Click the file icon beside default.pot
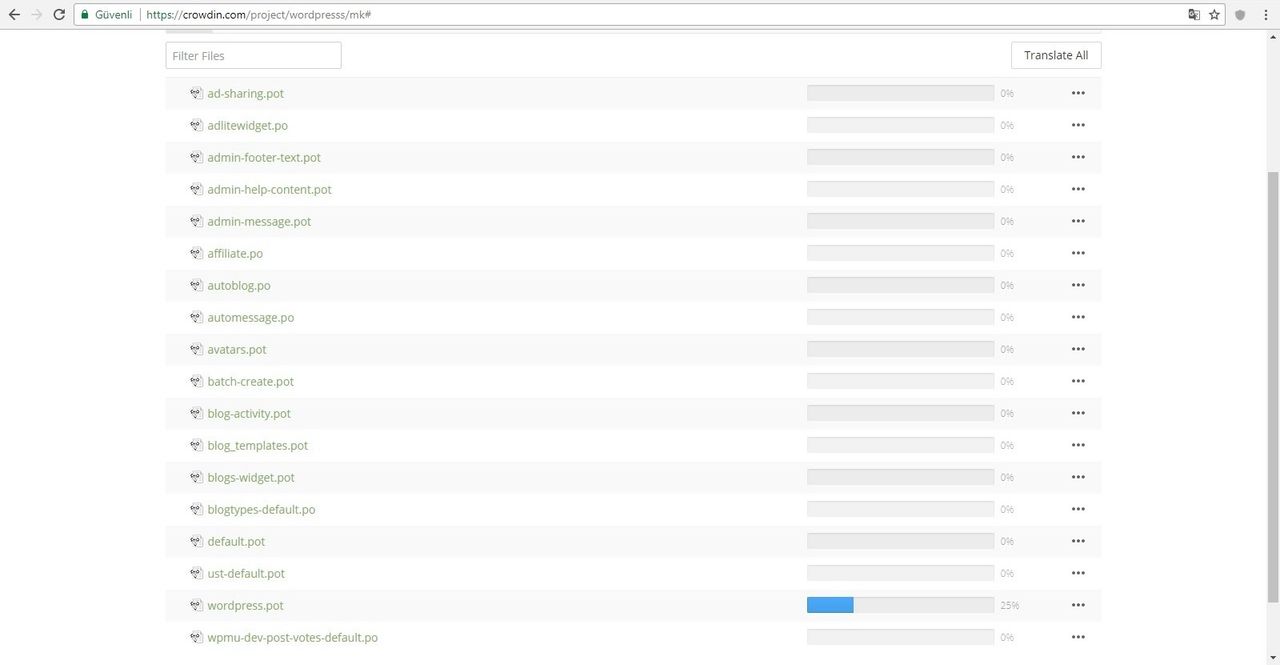The image size is (1280, 665). (x=196, y=541)
